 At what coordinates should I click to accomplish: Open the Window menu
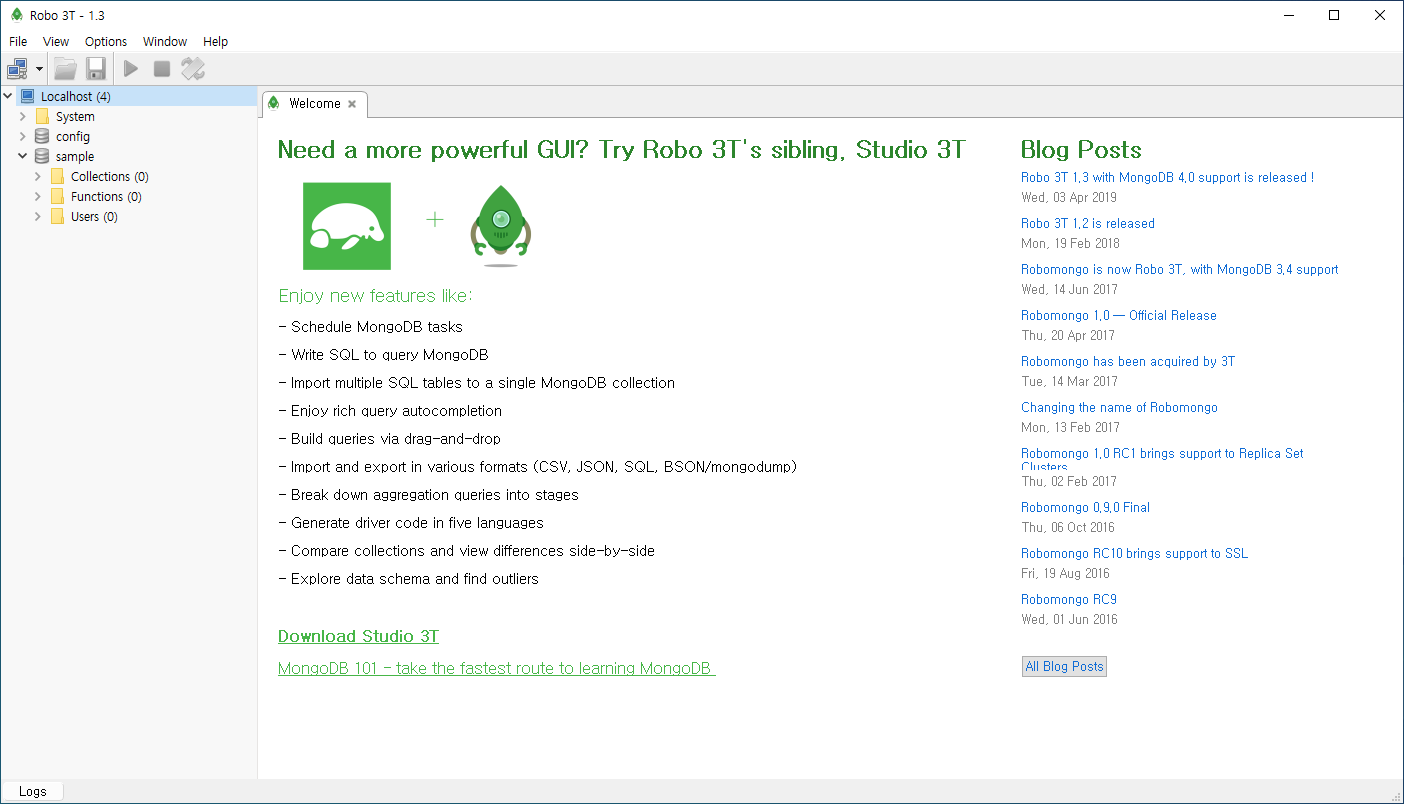(x=165, y=41)
